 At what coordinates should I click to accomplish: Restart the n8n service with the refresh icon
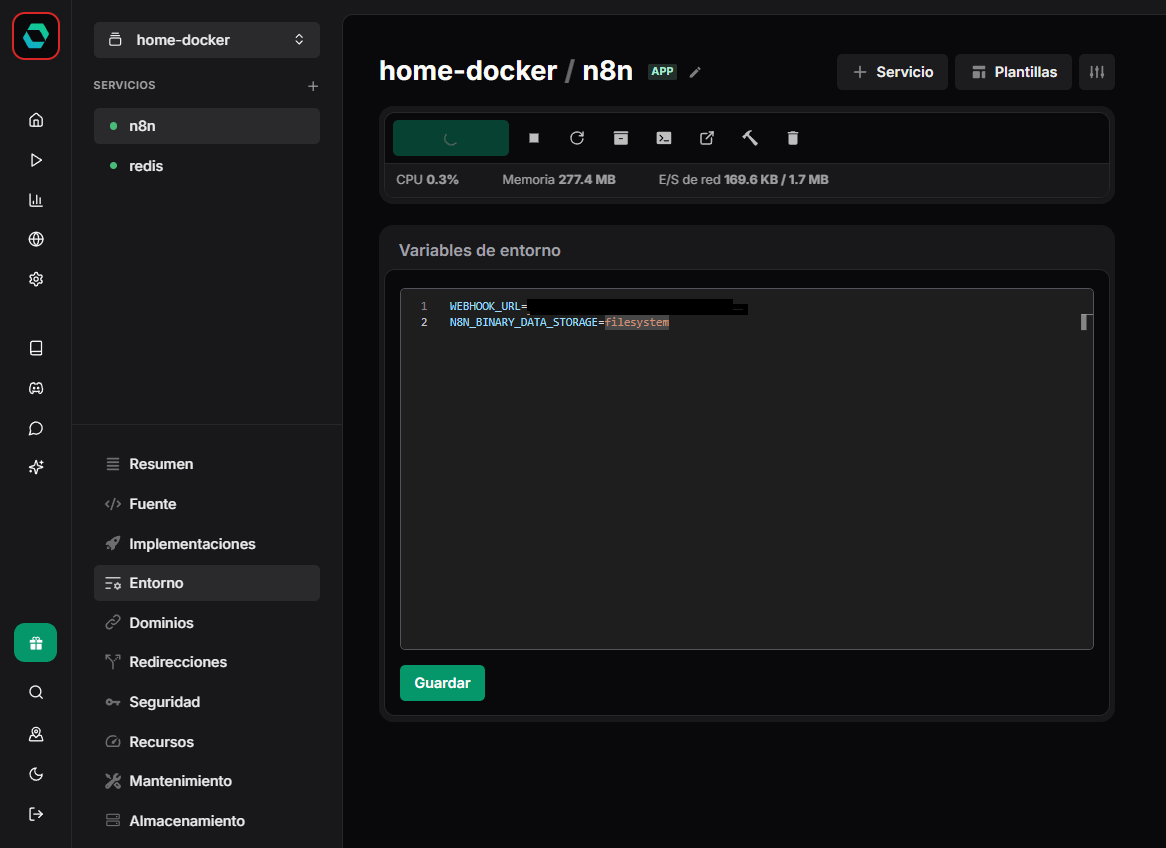(x=577, y=138)
